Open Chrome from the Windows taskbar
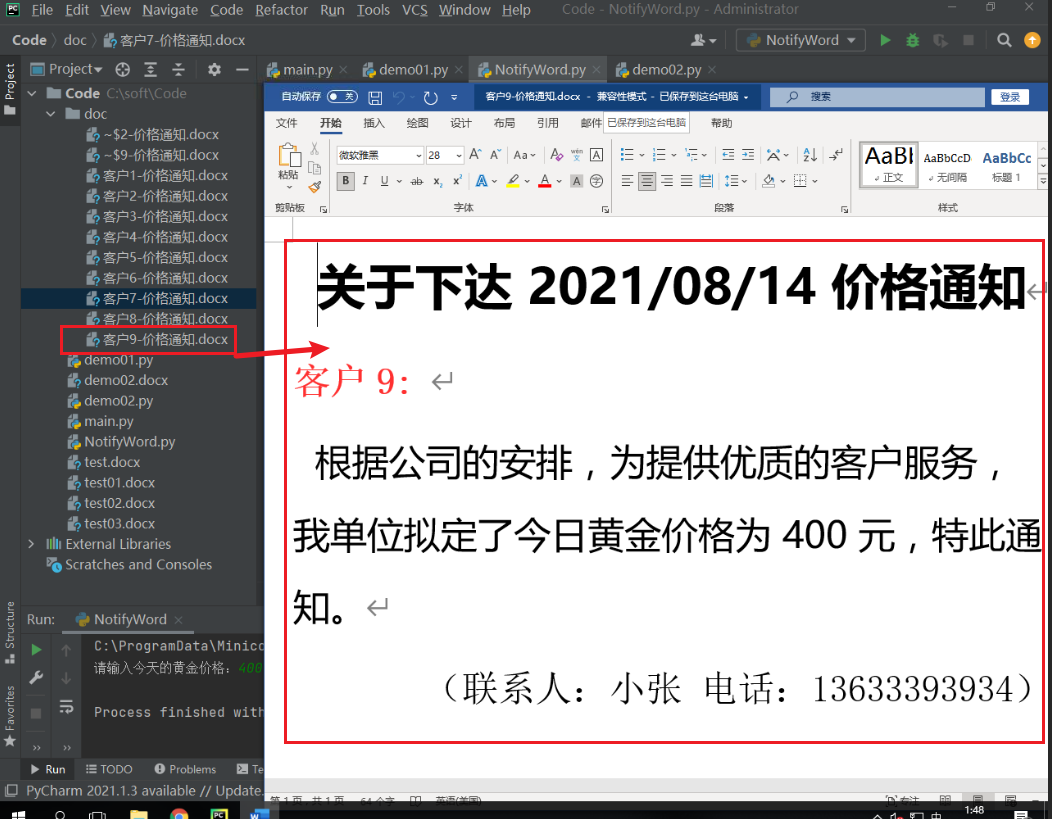The image size is (1052, 819). click(x=179, y=813)
